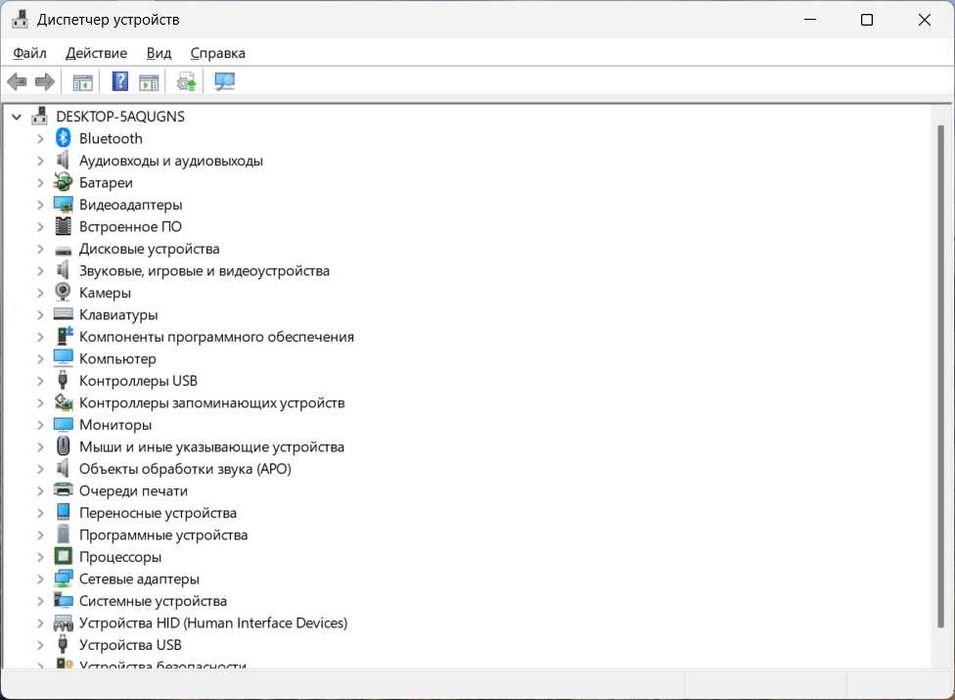The width and height of the screenshot is (955, 700).
Task: Click the icon next to Компоненты программного обеспечения
Action: (64, 336)
